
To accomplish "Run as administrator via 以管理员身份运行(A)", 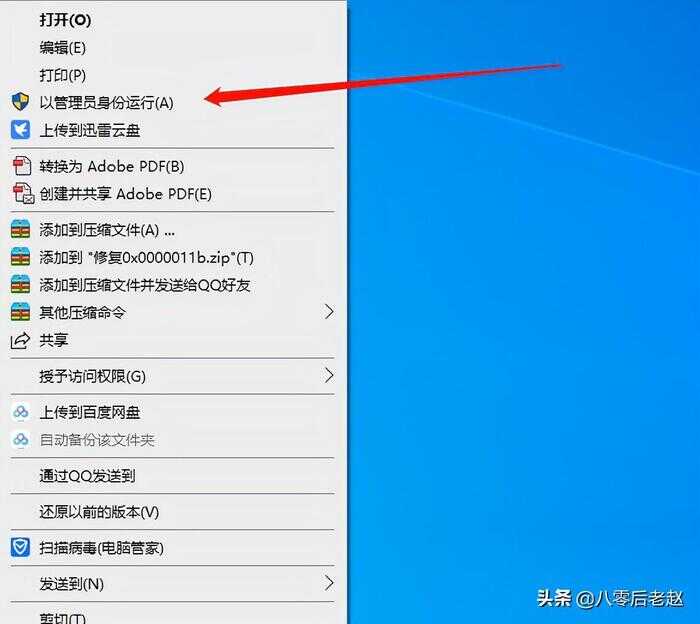I will (x=106, y=103).
